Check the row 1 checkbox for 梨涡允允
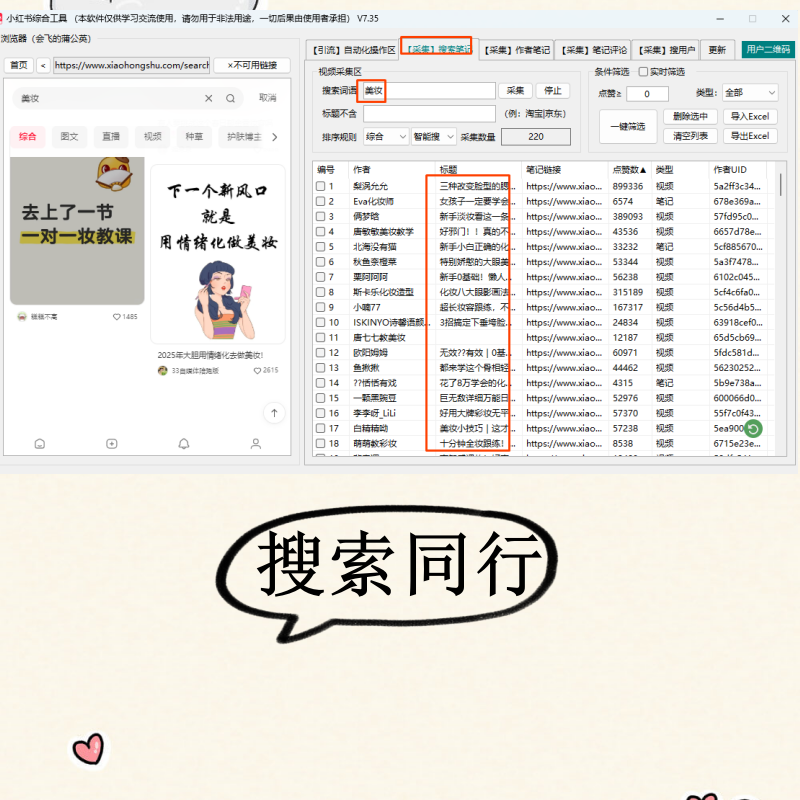800x800 pixels. click(321, 186)
